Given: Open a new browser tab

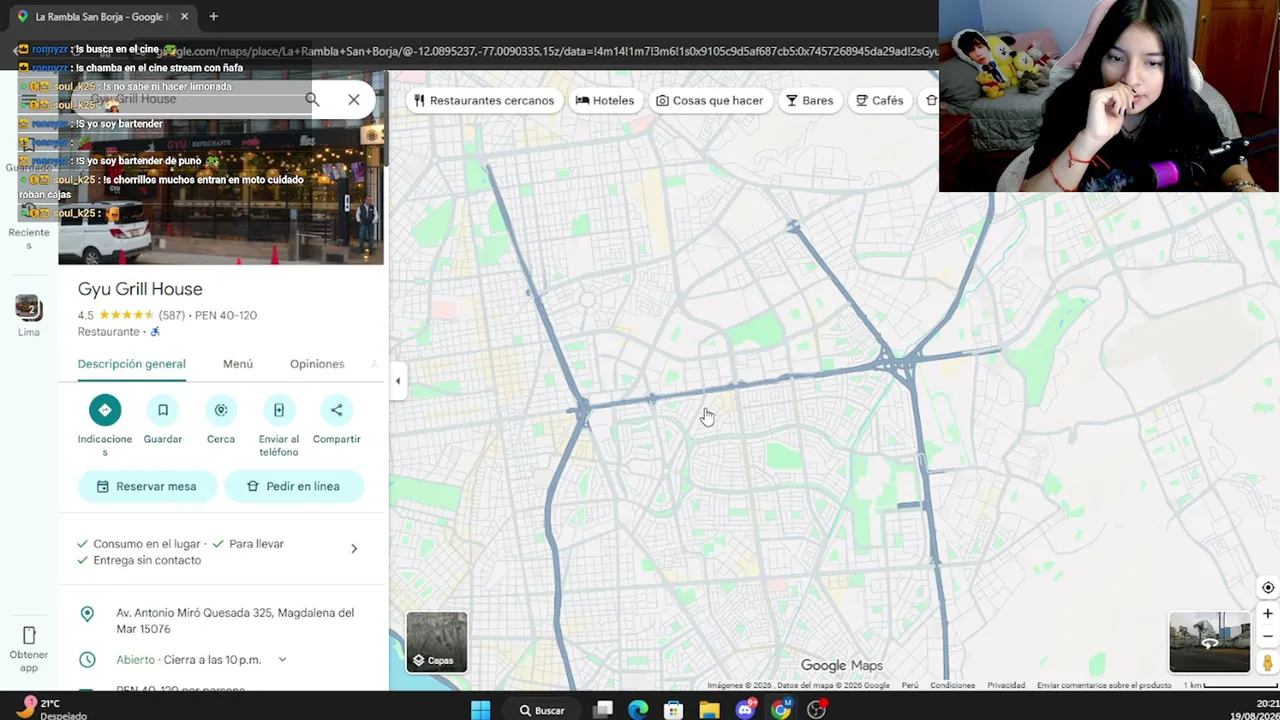Looking at the screenshot, I should click(213, 17).
